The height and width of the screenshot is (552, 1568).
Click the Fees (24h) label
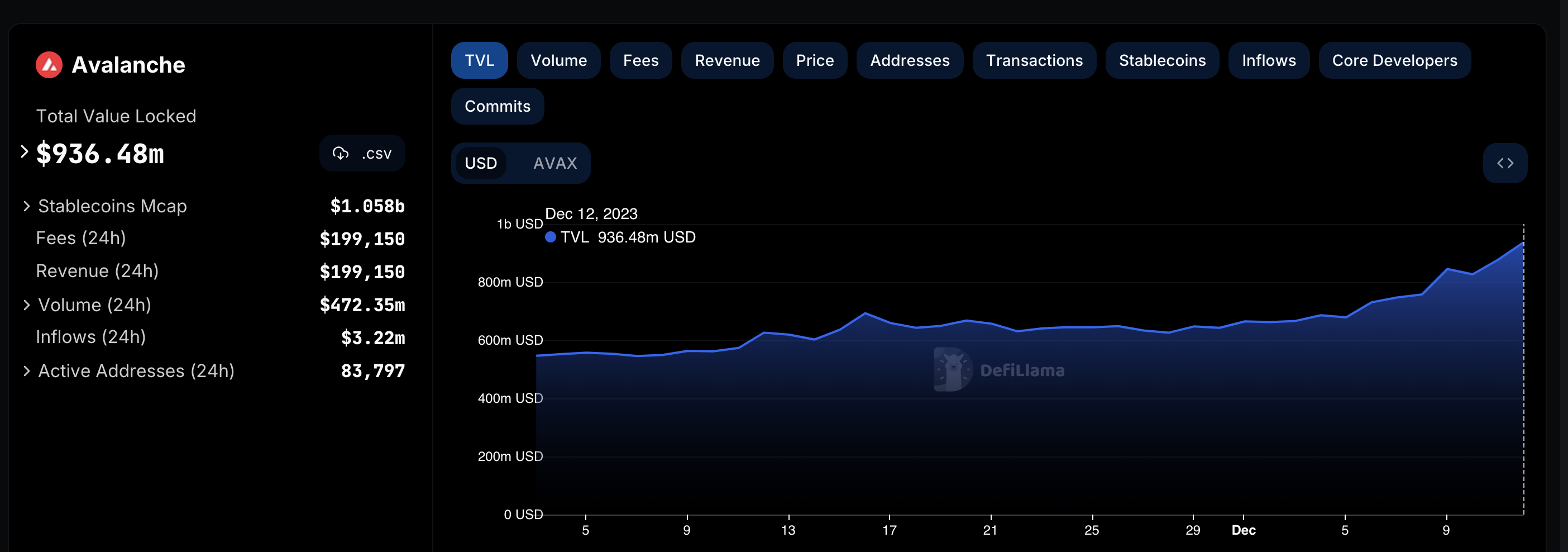81,238
